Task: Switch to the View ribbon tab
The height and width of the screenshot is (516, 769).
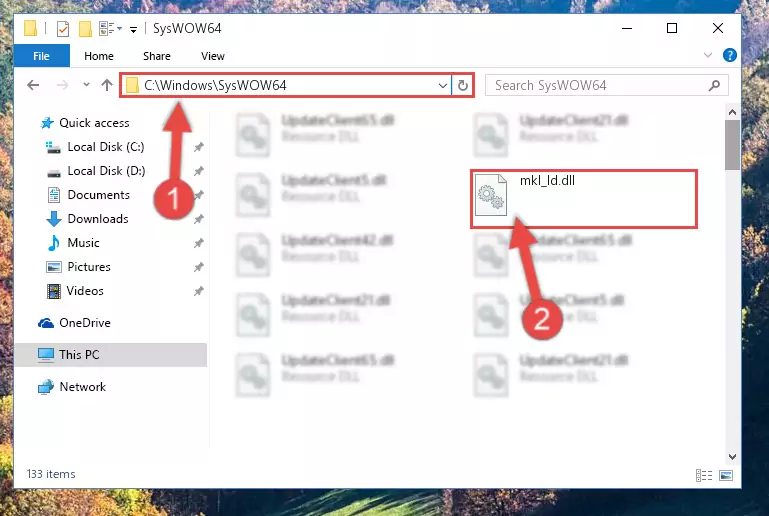Action: [213, 56]
